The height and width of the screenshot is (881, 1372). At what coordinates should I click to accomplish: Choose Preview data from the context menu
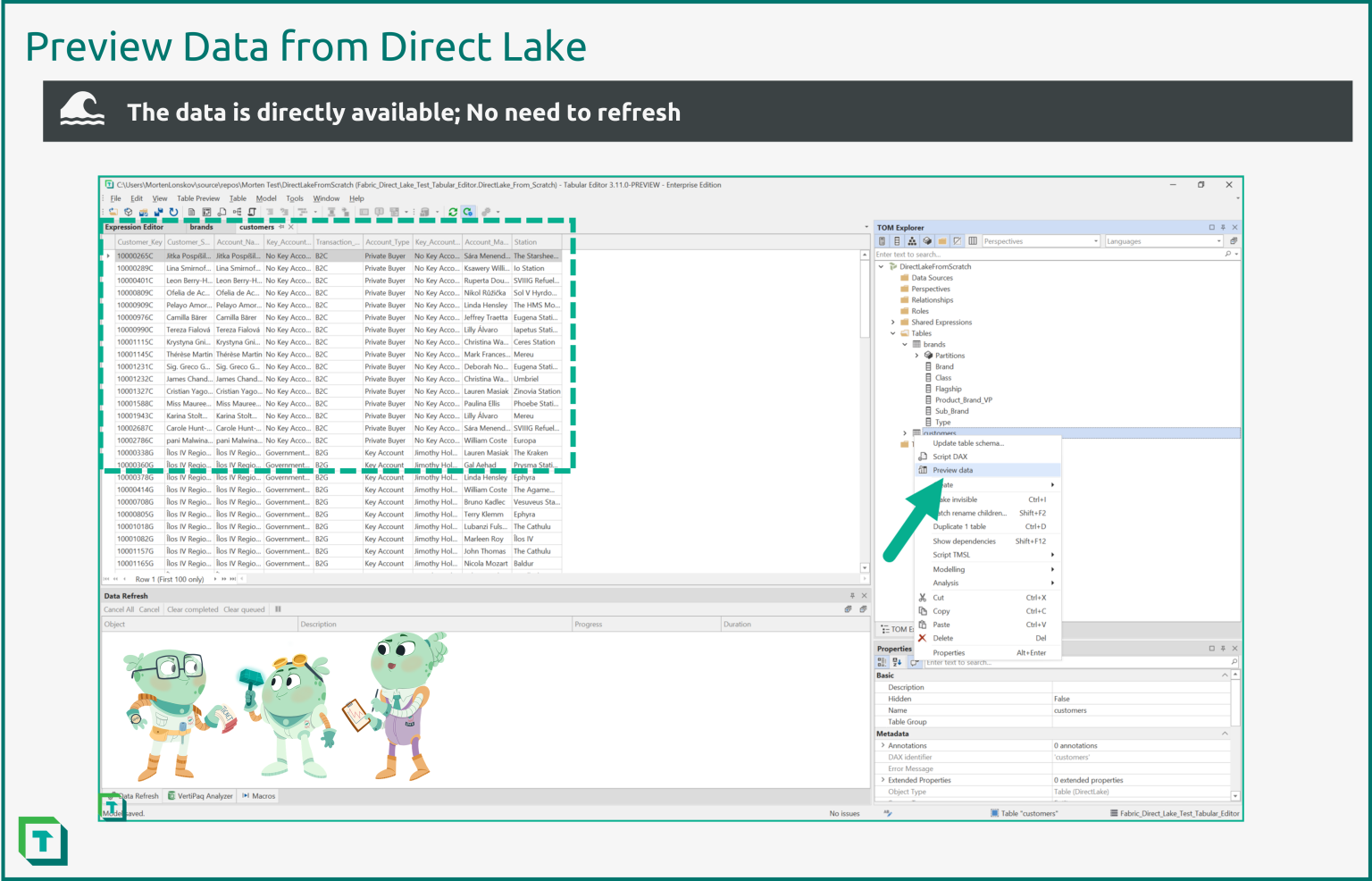pyautogui.click(x=952, y=470)
